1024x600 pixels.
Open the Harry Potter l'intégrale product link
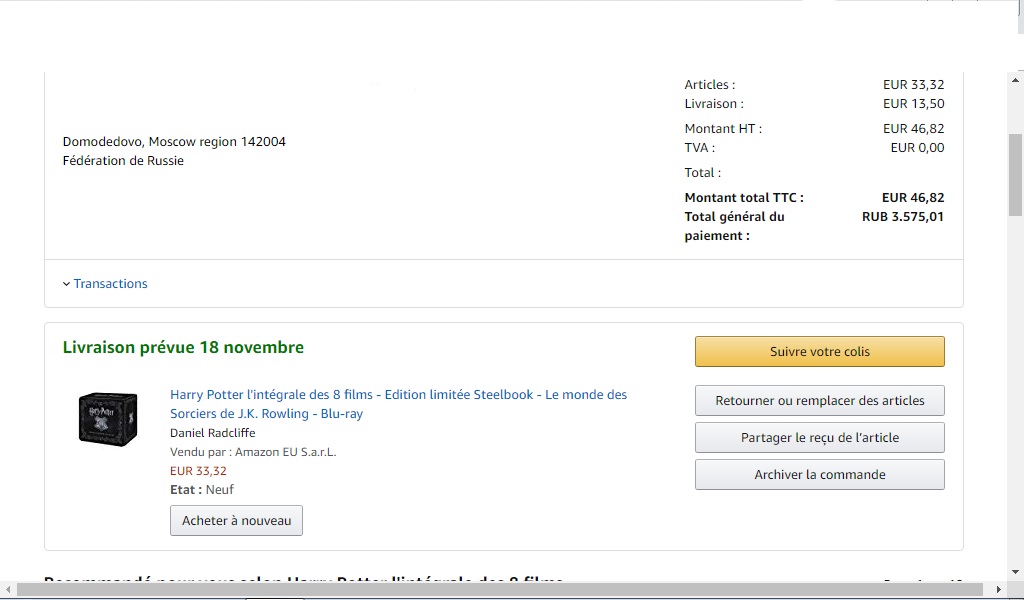pyautogui.click(x=398, y=404)
